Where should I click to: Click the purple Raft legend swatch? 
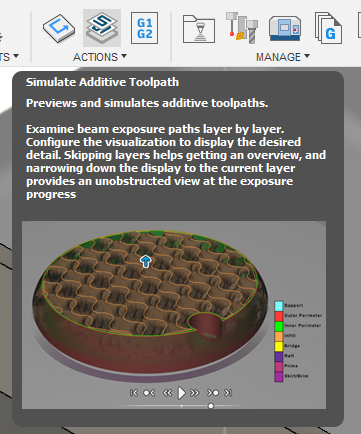[x=279, y=356]
